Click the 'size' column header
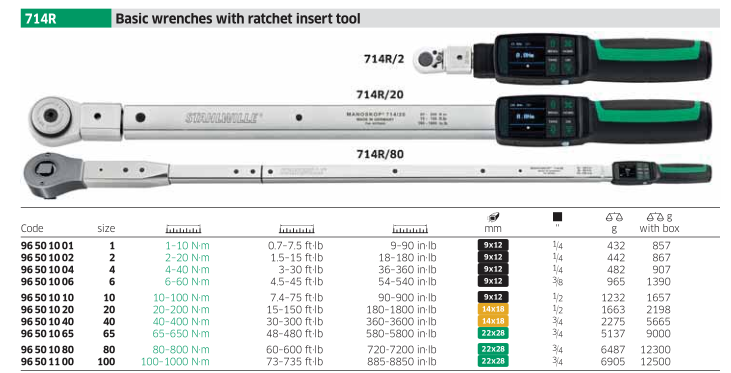Viewport: 731px width, 373px height. (106, 228)
